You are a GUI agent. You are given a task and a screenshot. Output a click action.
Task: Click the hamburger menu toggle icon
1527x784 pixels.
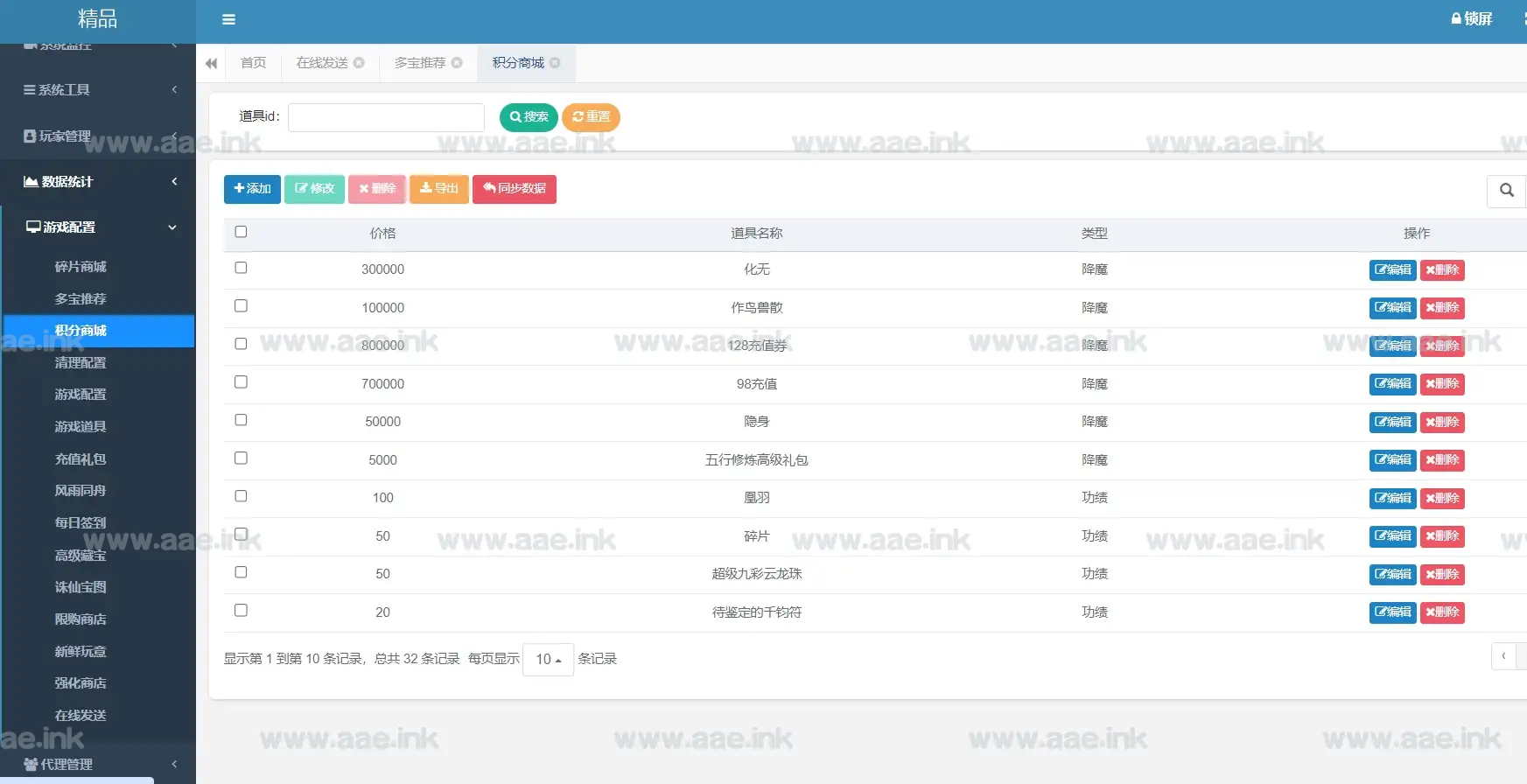point(228,19)
